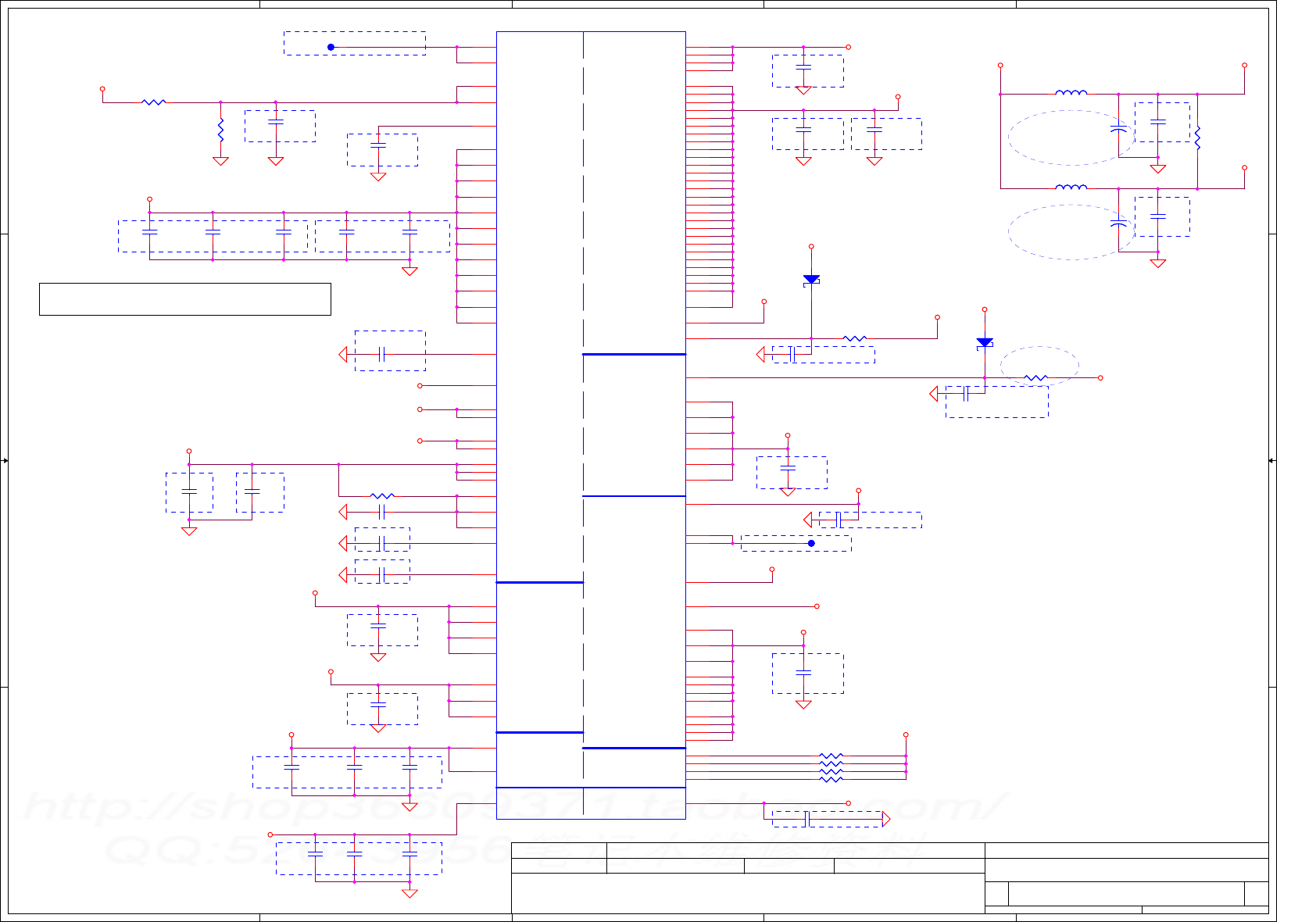
Task: Select the large blue IC component outline
Action: coord(591,425)
